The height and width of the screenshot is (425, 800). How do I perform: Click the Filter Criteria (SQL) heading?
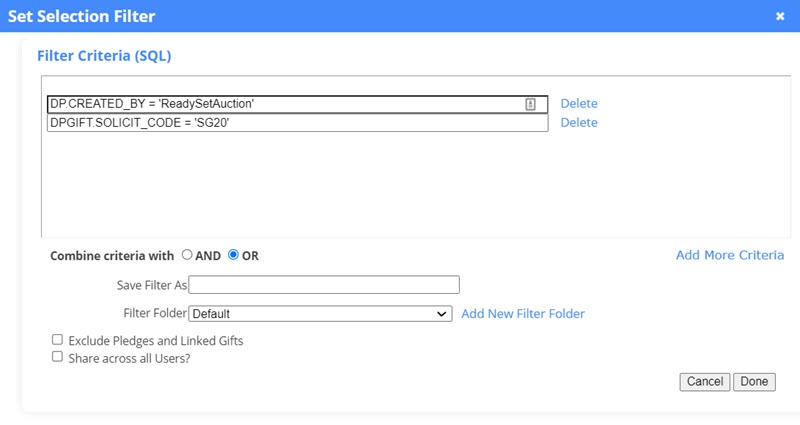(x=104, y=56)
